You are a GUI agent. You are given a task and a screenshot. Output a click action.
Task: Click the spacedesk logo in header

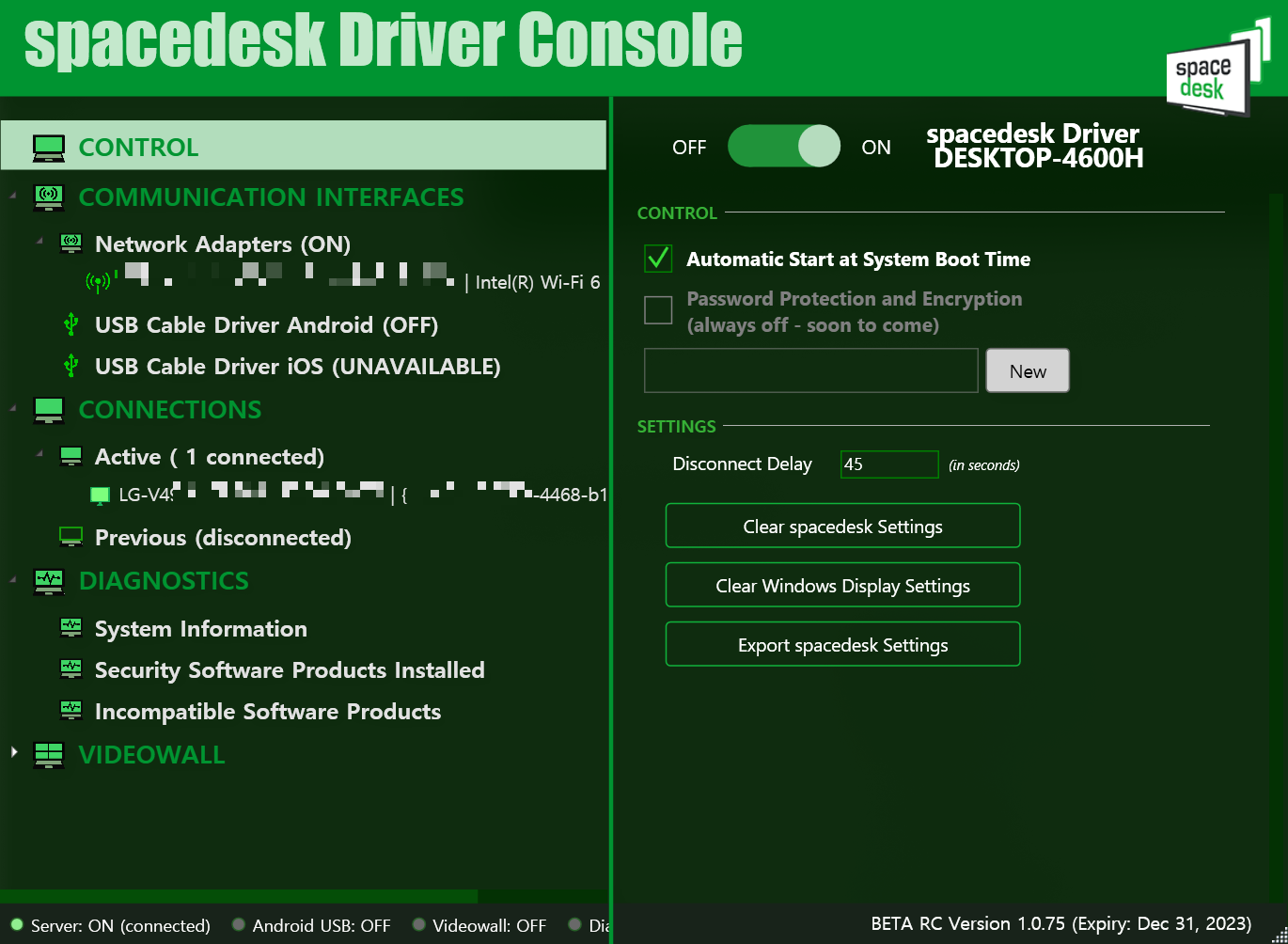pyautogui.click(x=1217, y=66)
